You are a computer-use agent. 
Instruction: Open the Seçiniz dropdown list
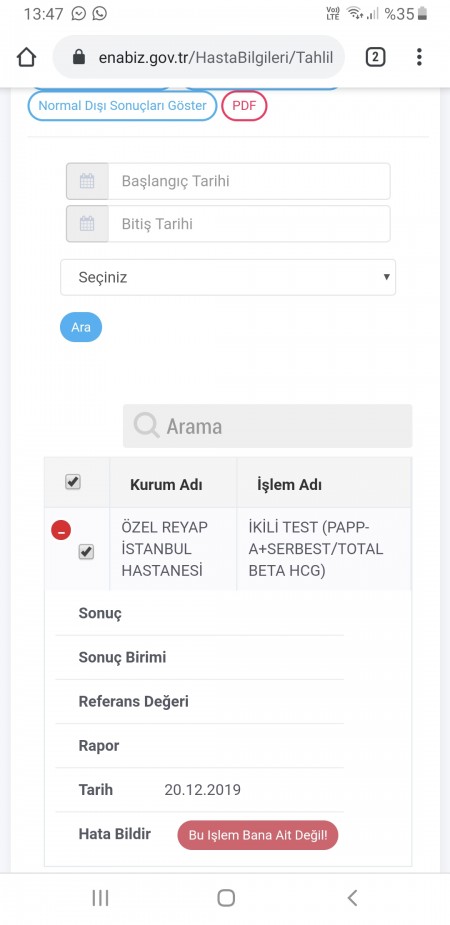[228, 277]
